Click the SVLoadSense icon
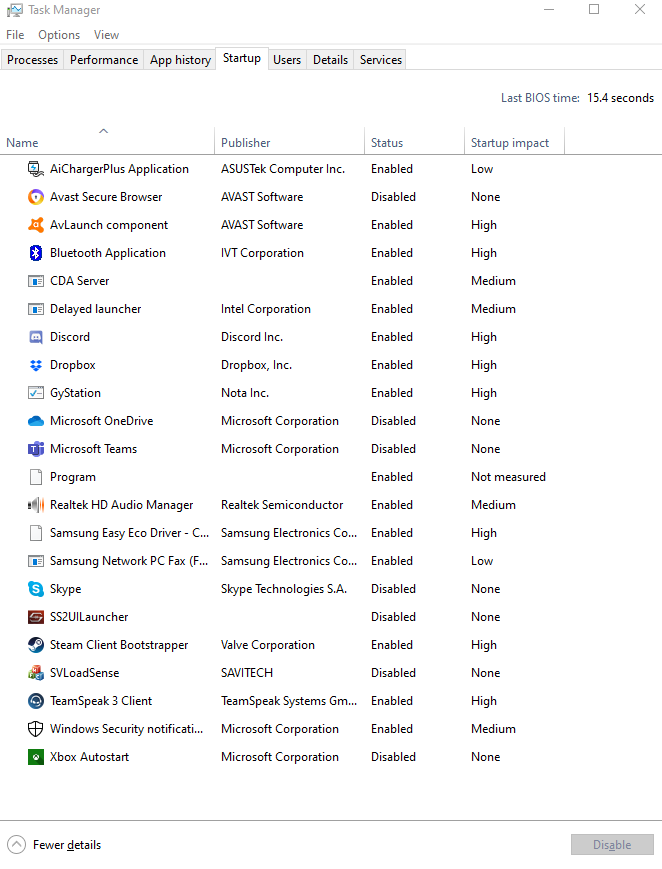Screen dimensions: 662x869 pyautogui.click(x=35, y=673)
